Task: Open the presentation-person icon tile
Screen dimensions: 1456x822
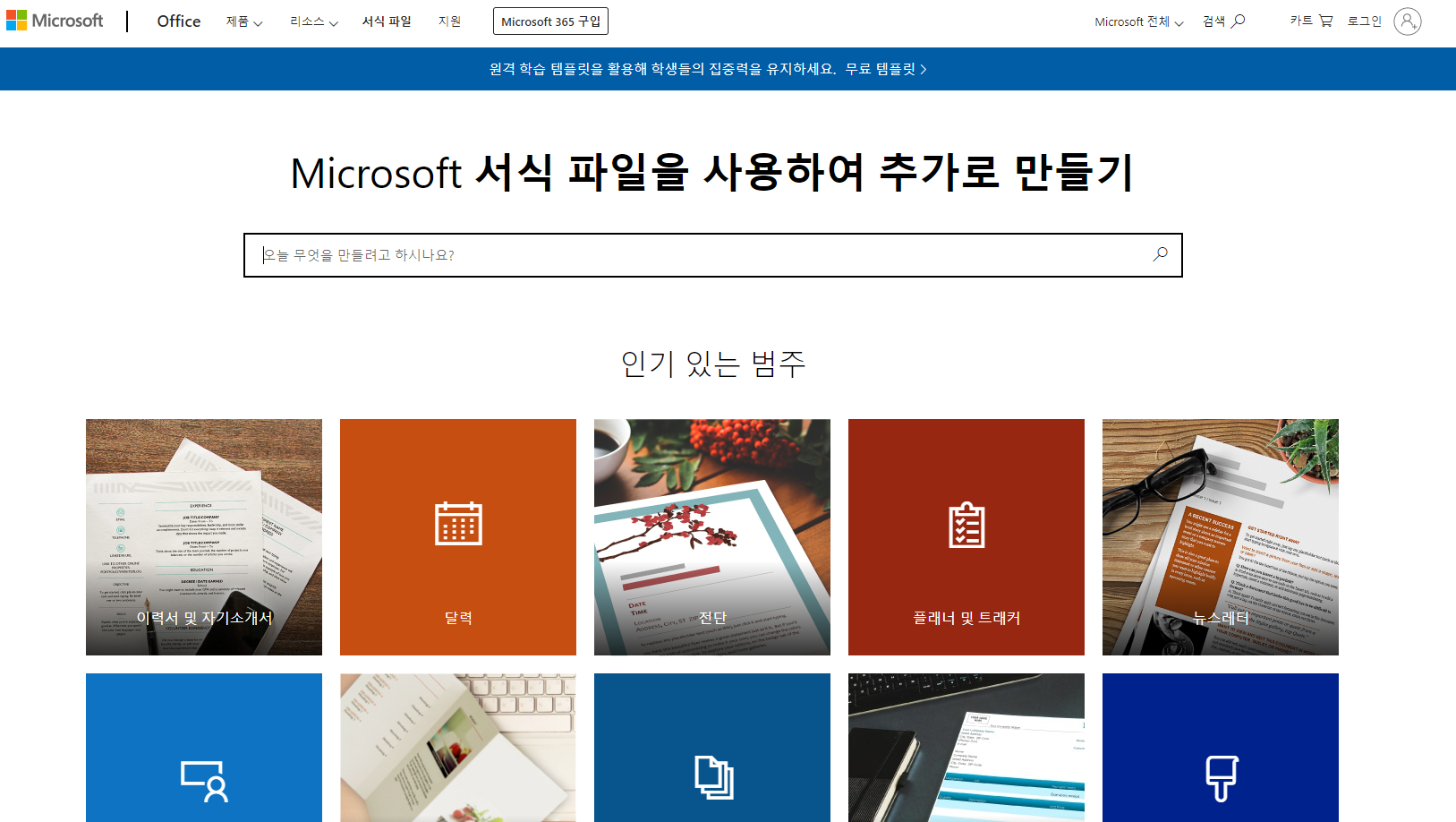Action: point(204,748)
